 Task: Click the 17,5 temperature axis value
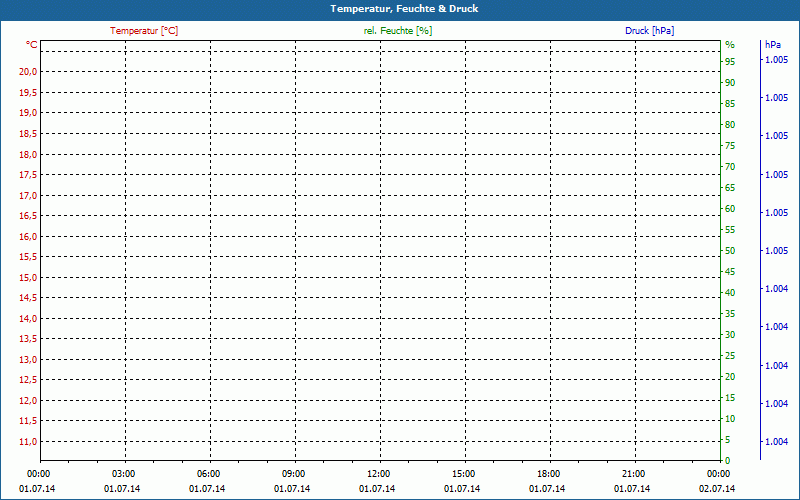(x=28, y=174)
